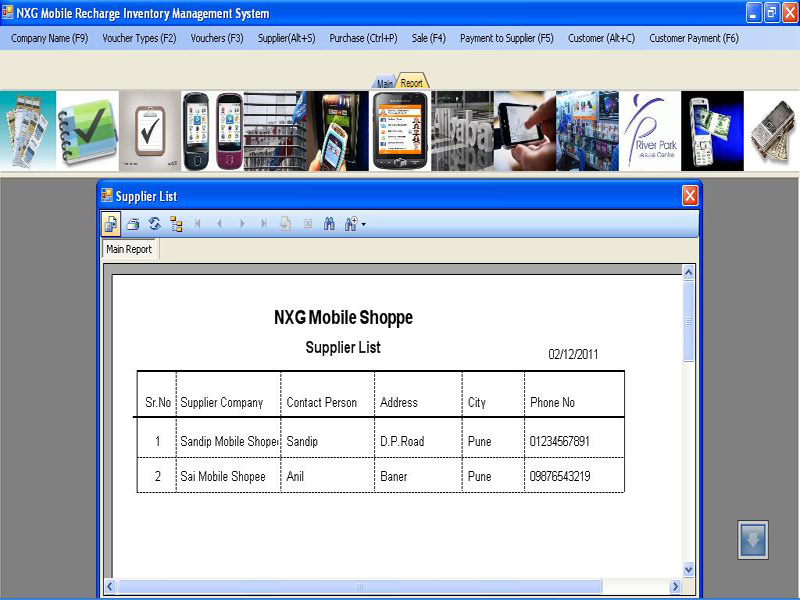Image resolution: width=800 pixels, height=600 pixels.
Task: Click the contact person 'Anil' cell
Action: (x=295, y=477)
